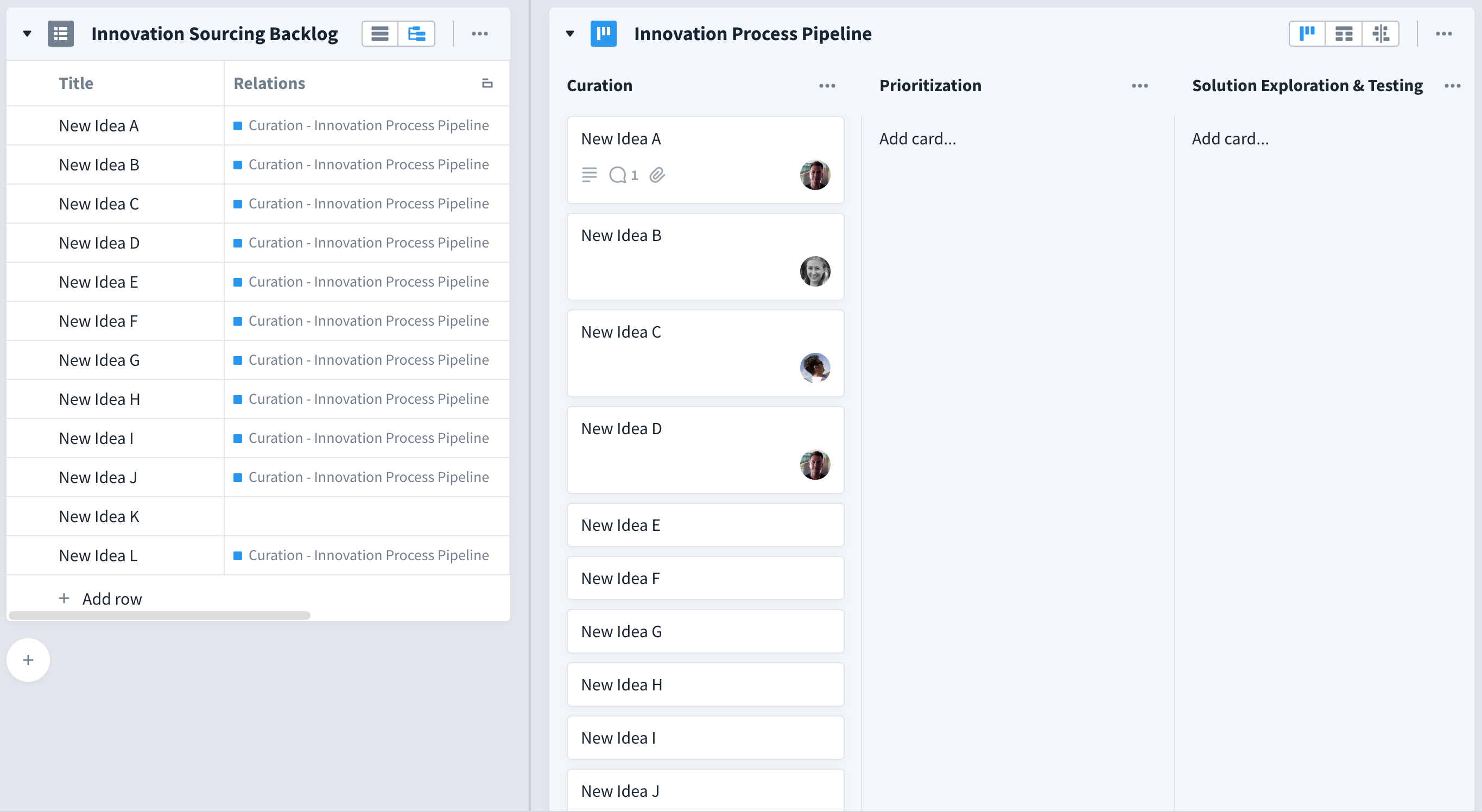Expand the collapse-columns icon on the Relations header
Image resolution: width=1482 pixels, height=812 pixels.
click(487, 83)
